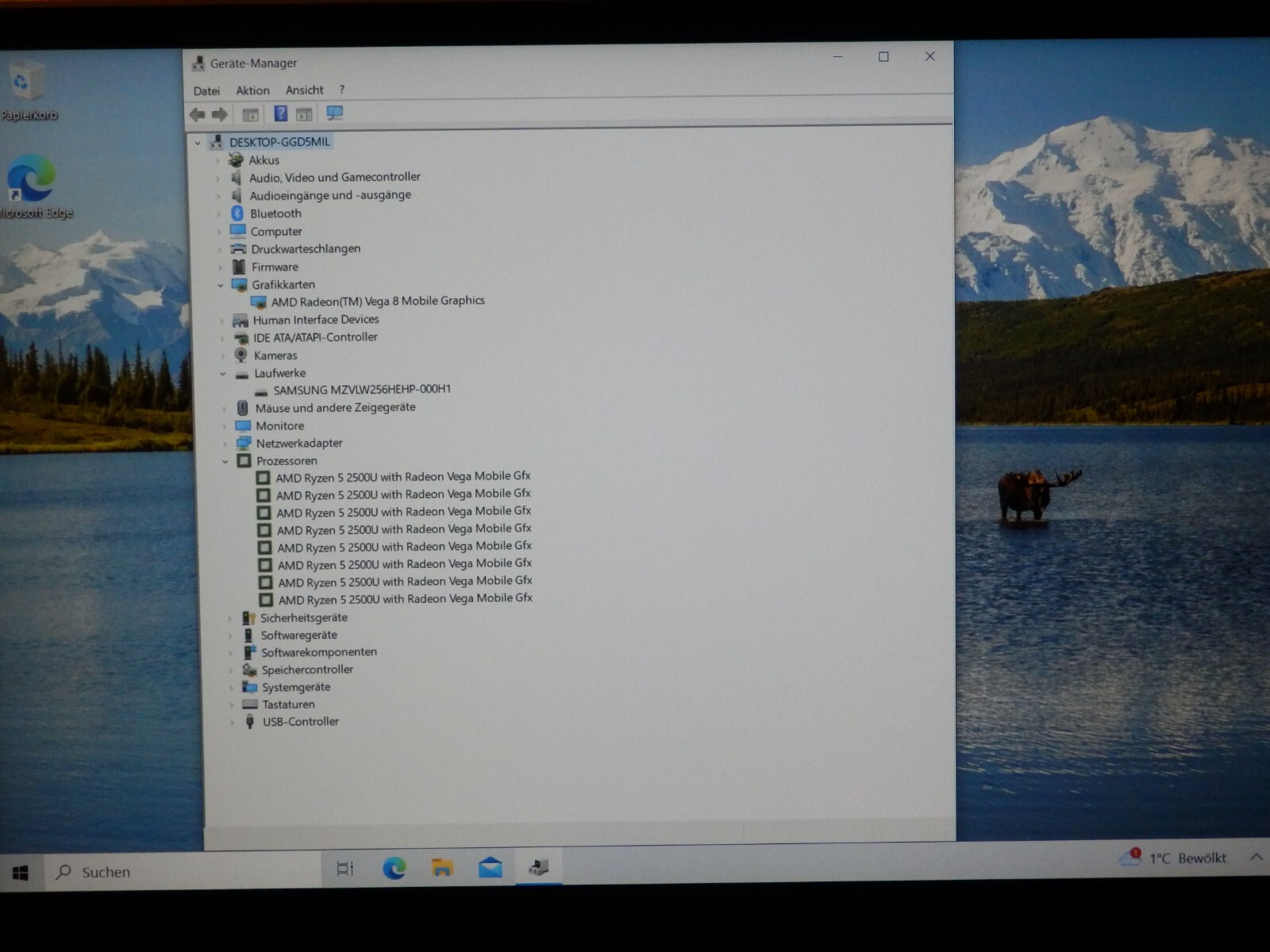Expand the Akkus category
The image size is (1270, 952).
217,160
